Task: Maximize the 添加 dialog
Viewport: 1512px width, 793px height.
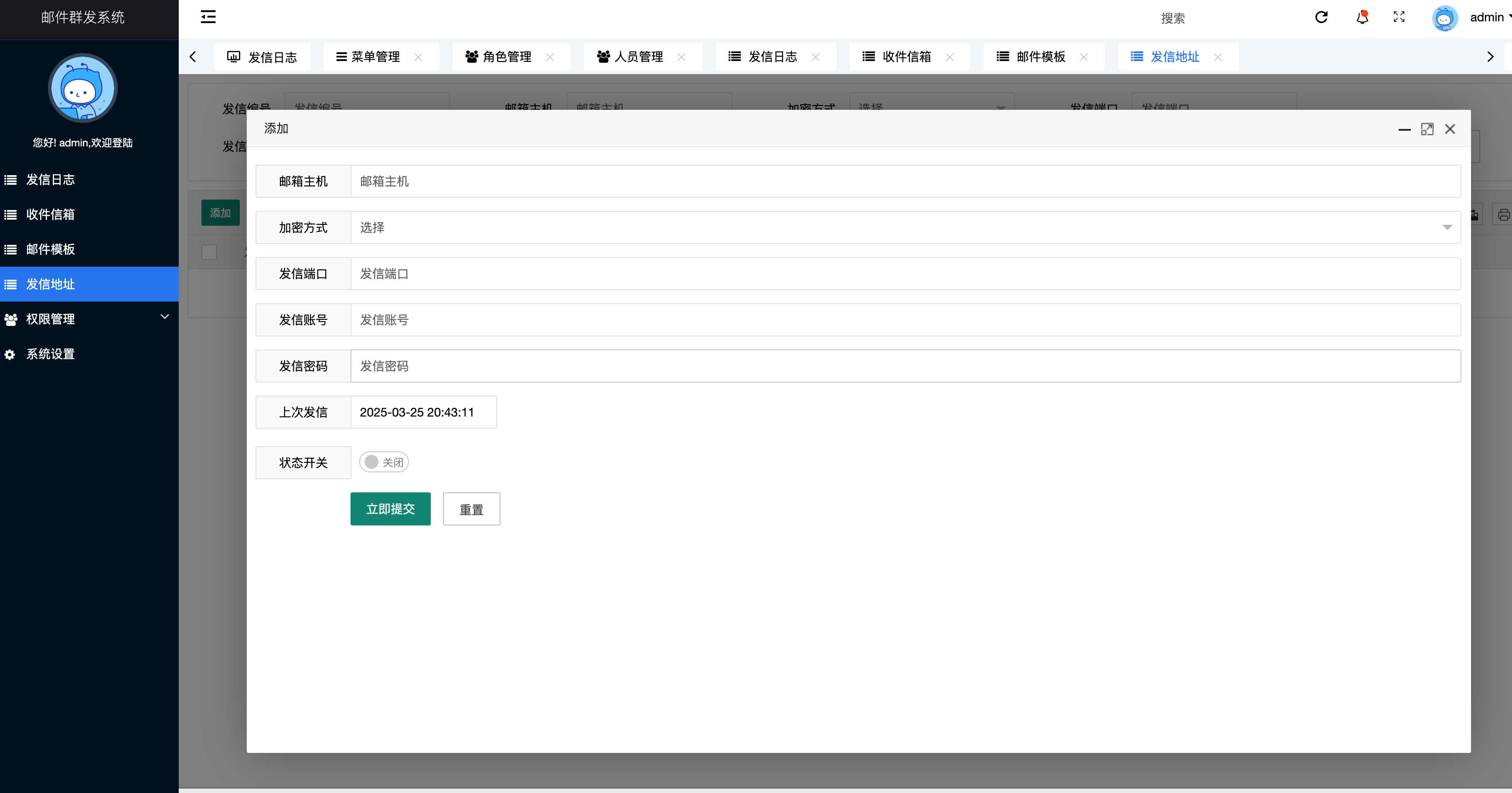Action: point(1427,129)
